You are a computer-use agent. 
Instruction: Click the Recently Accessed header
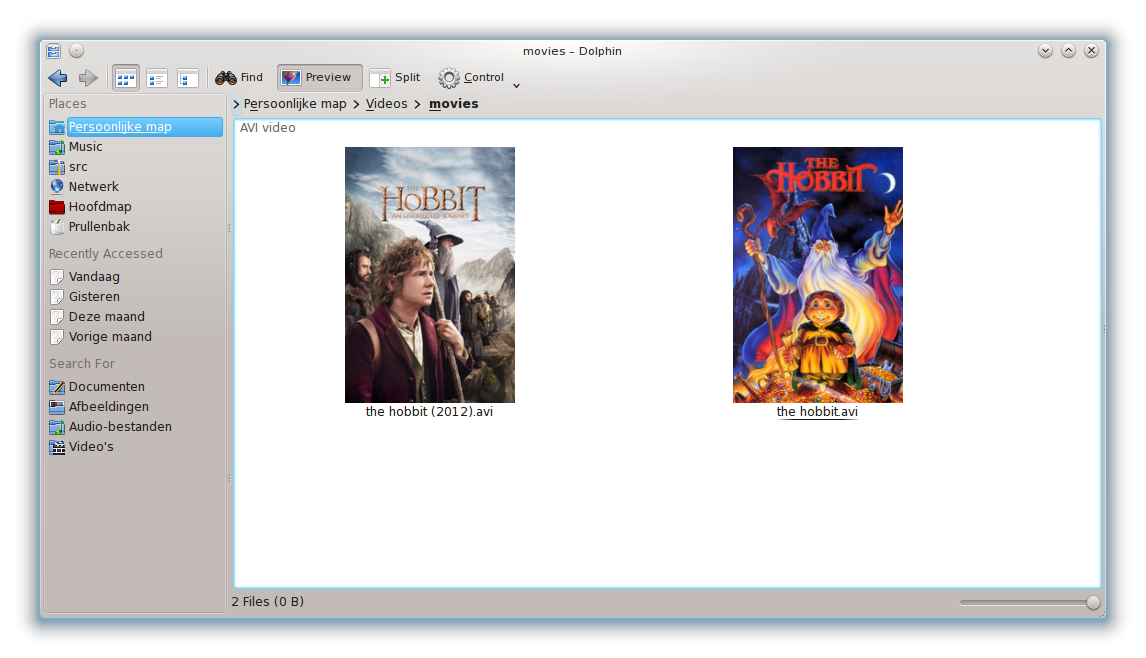(x=106, y=254)
